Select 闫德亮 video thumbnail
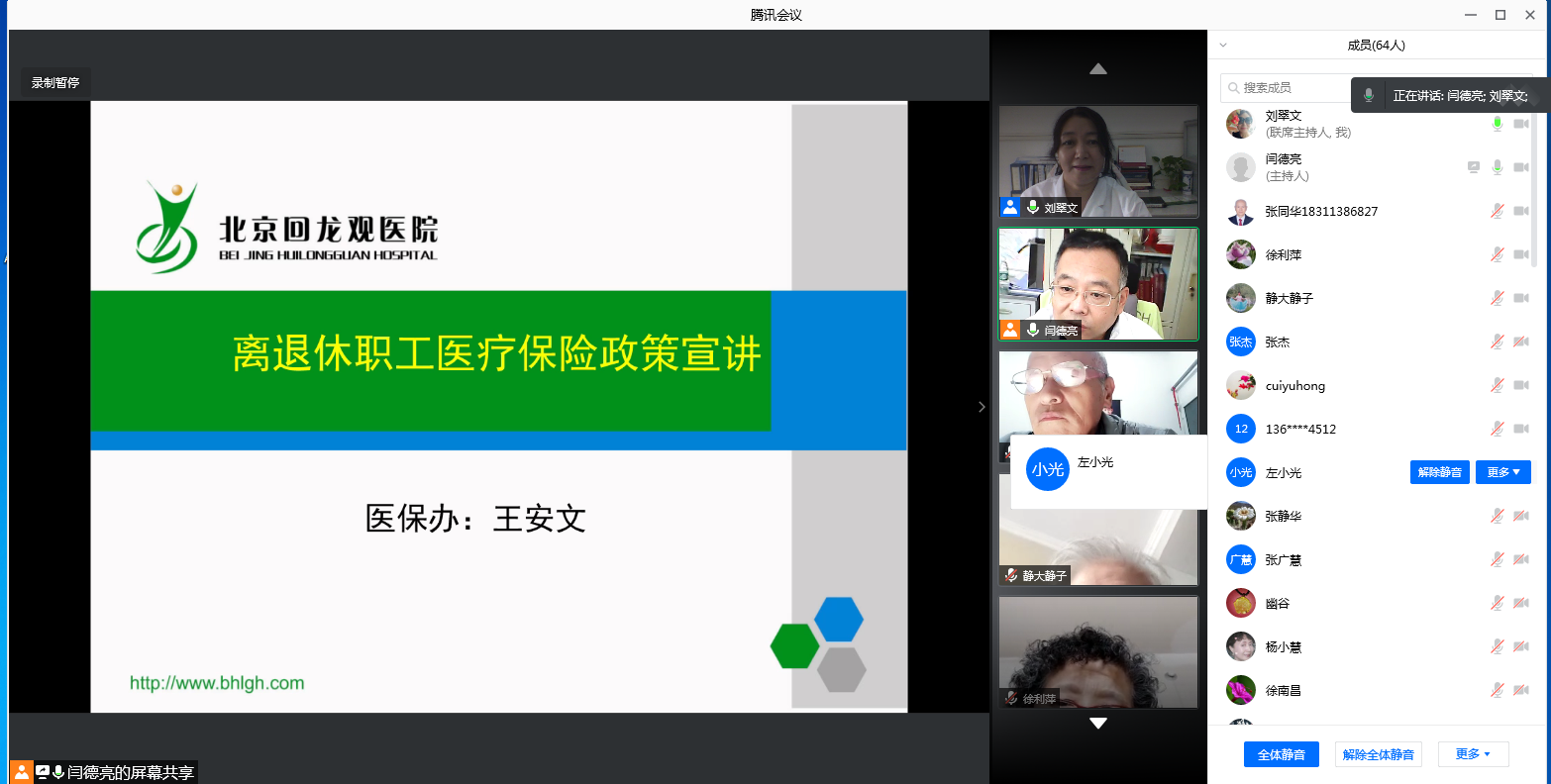This screenshot has width=1551, height=784. [x=1098, y=284]
